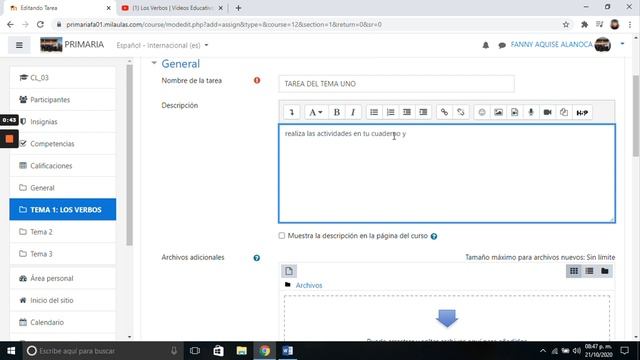Open the Windows Start menu

click(x=11, y=351)
